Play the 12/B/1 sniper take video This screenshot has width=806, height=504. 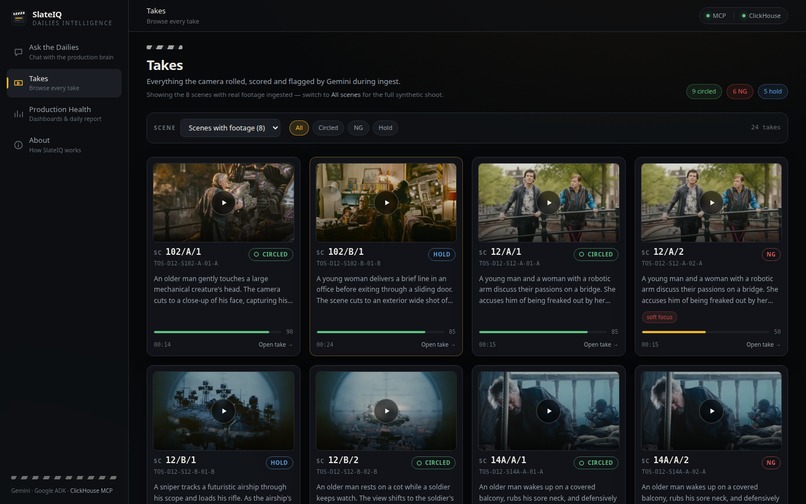click(224, 411)
